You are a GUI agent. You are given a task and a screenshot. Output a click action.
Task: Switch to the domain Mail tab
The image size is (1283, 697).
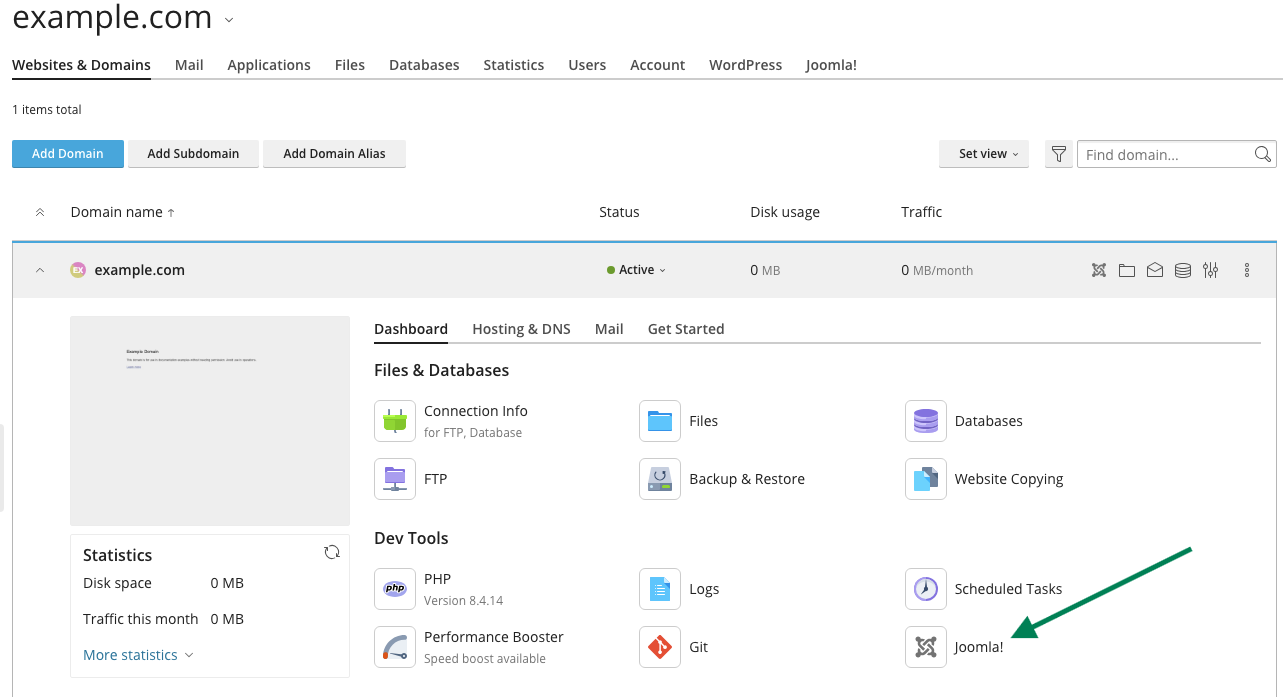[x=609, y=329]
